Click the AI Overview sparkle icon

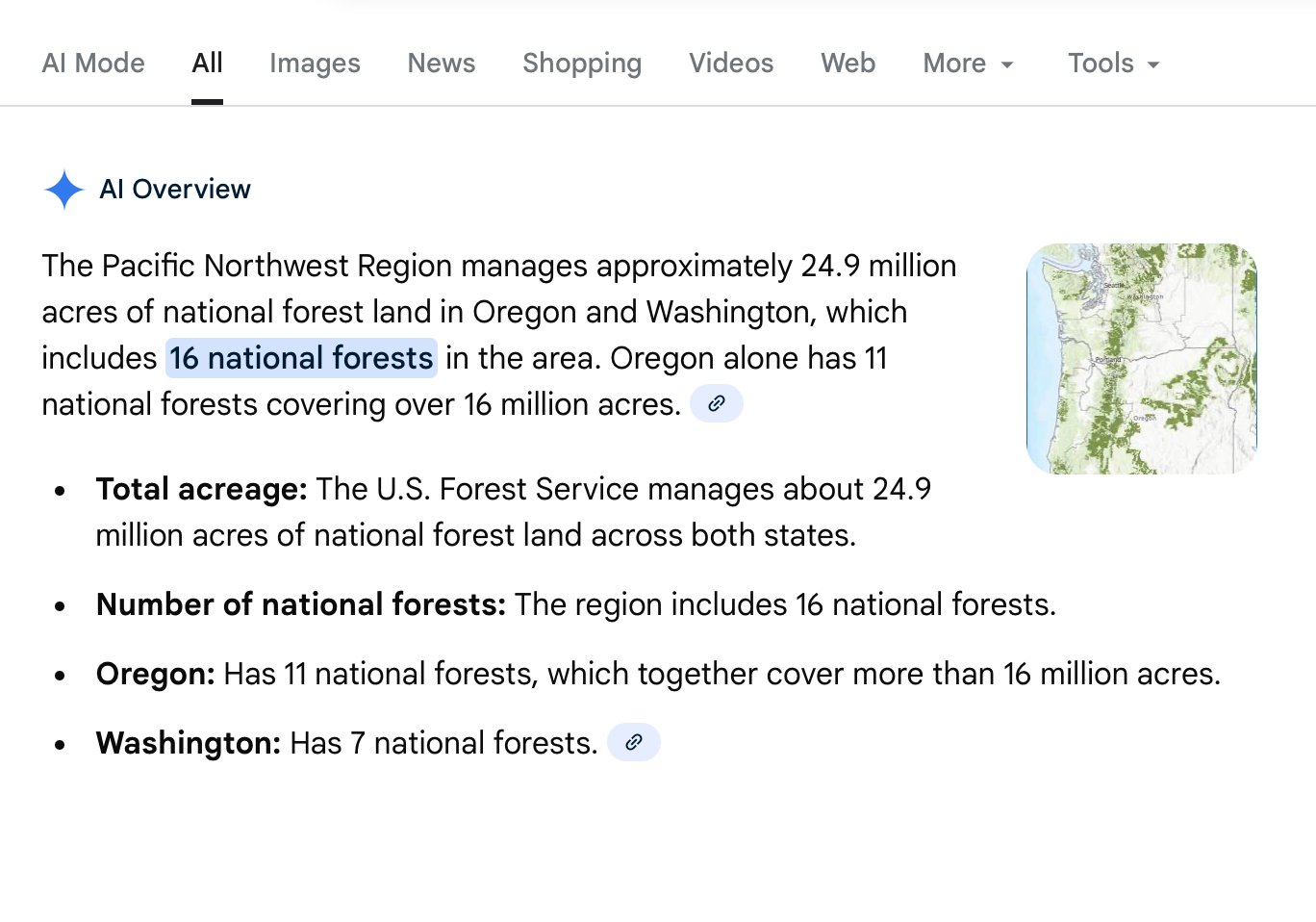(x=63, y=190)
